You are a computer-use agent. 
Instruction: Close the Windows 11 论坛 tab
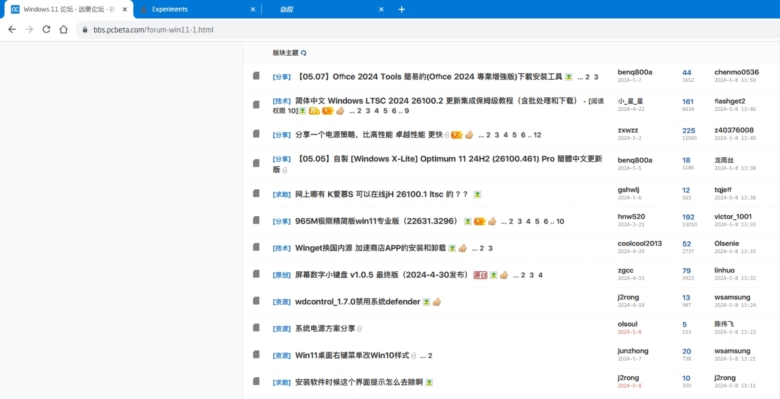124,9
